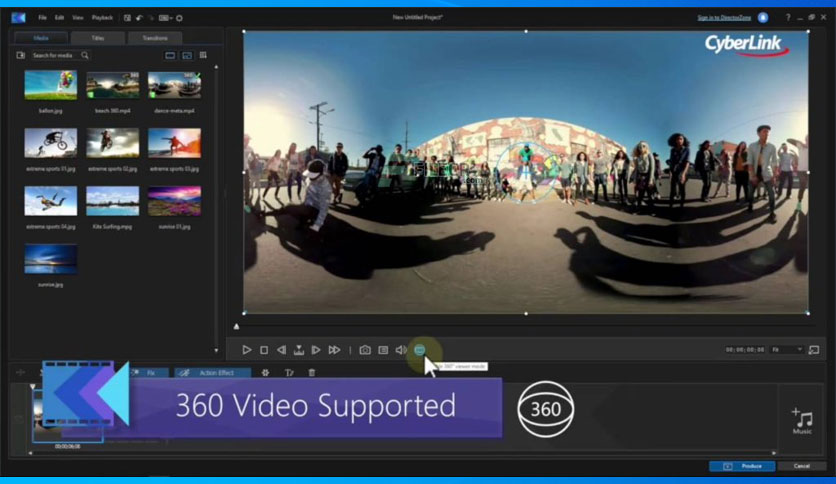Switch to the Titles tab
836x484 pixels.
[98, 38]
